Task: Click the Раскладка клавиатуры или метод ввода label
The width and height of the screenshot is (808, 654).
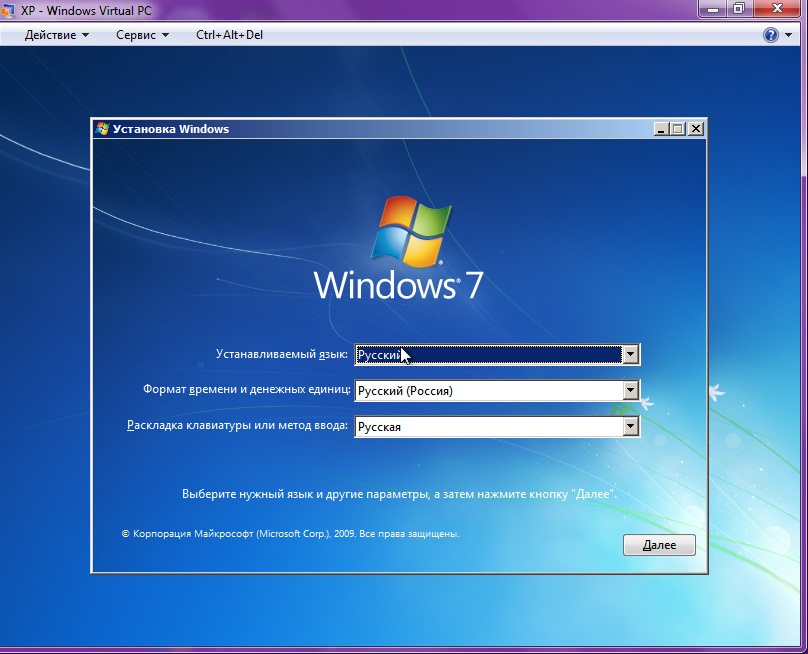Action: point(238,426)
